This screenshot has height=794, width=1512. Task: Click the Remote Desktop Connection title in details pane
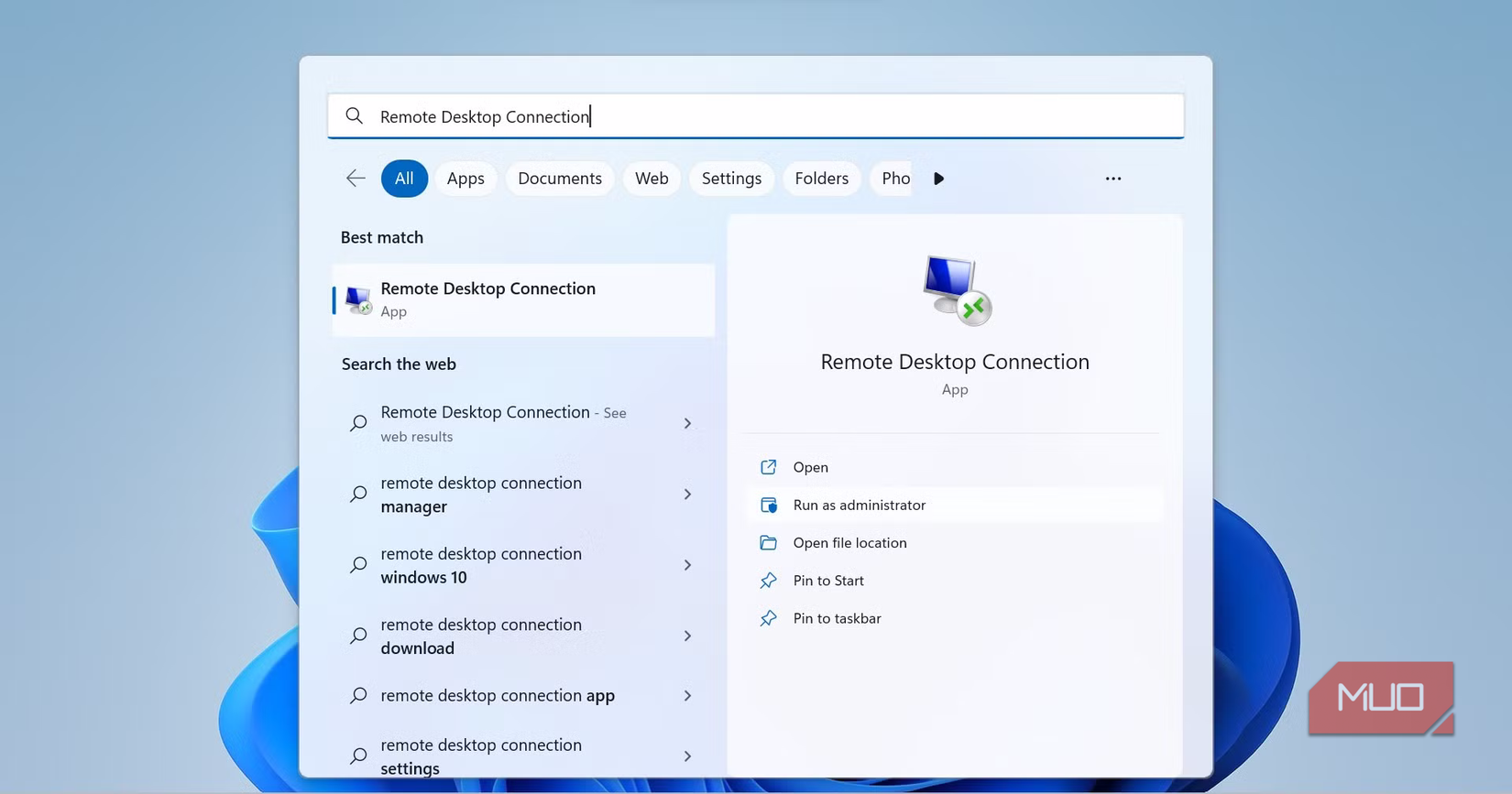point(955,362)
